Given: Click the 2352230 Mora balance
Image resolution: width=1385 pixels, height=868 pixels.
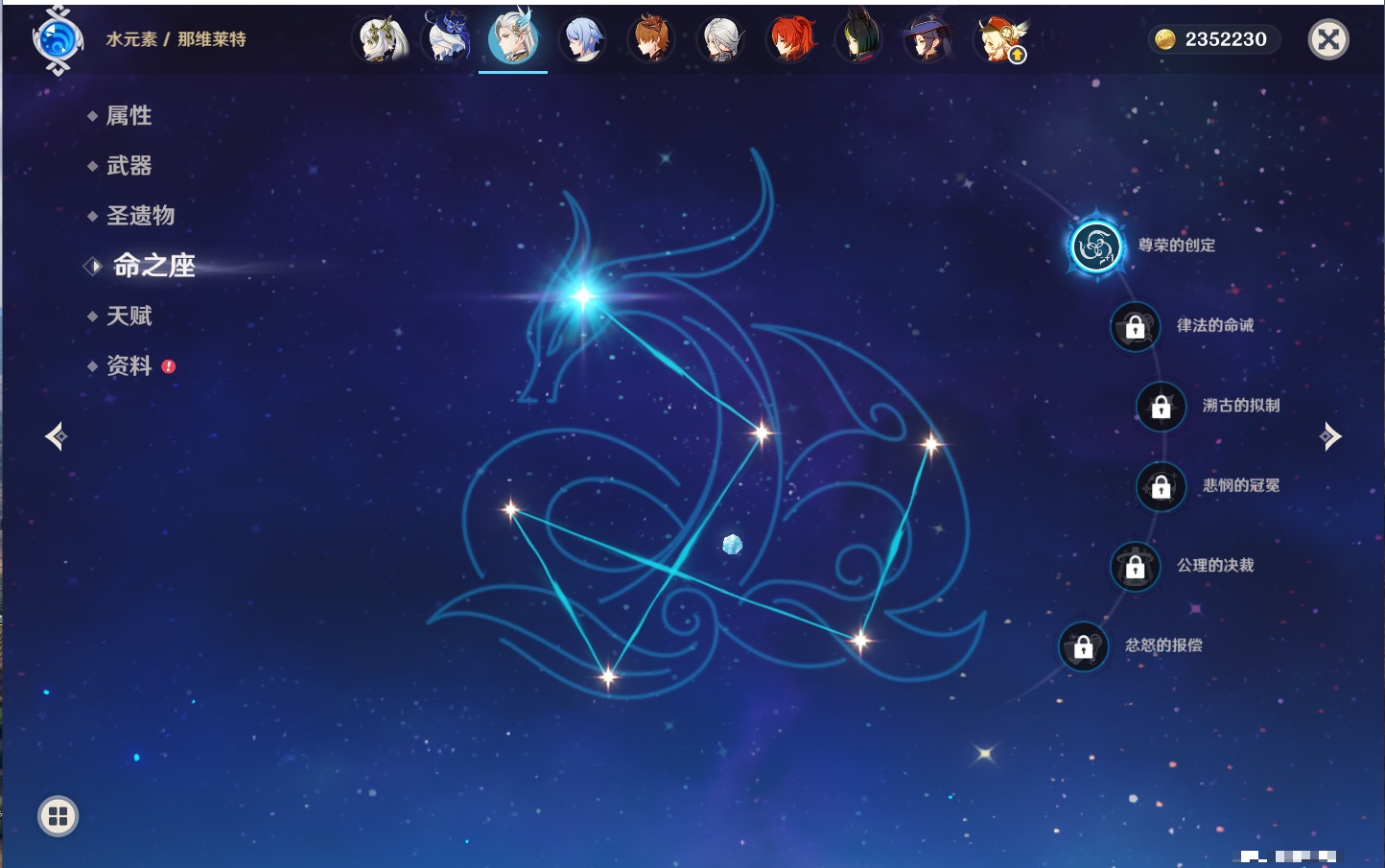Looking at the screenshot, I should (1226, 39).
